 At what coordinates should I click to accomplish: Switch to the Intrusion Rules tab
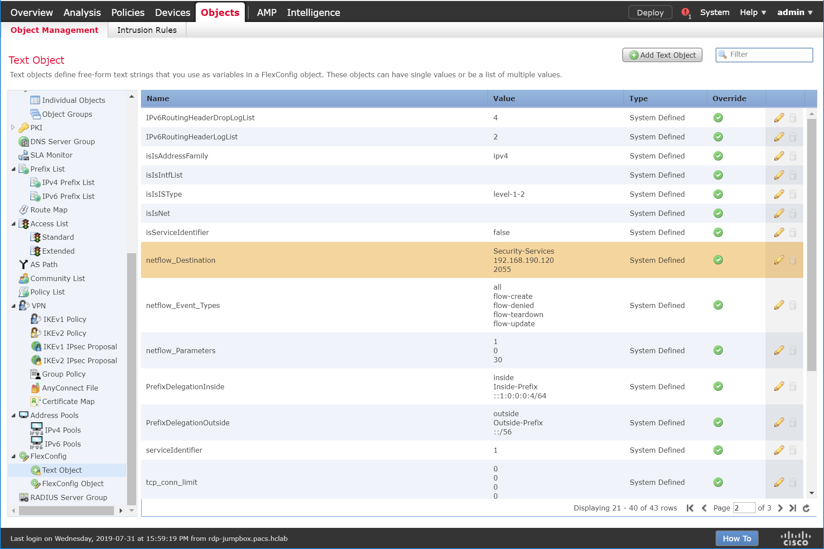(147, 30)
